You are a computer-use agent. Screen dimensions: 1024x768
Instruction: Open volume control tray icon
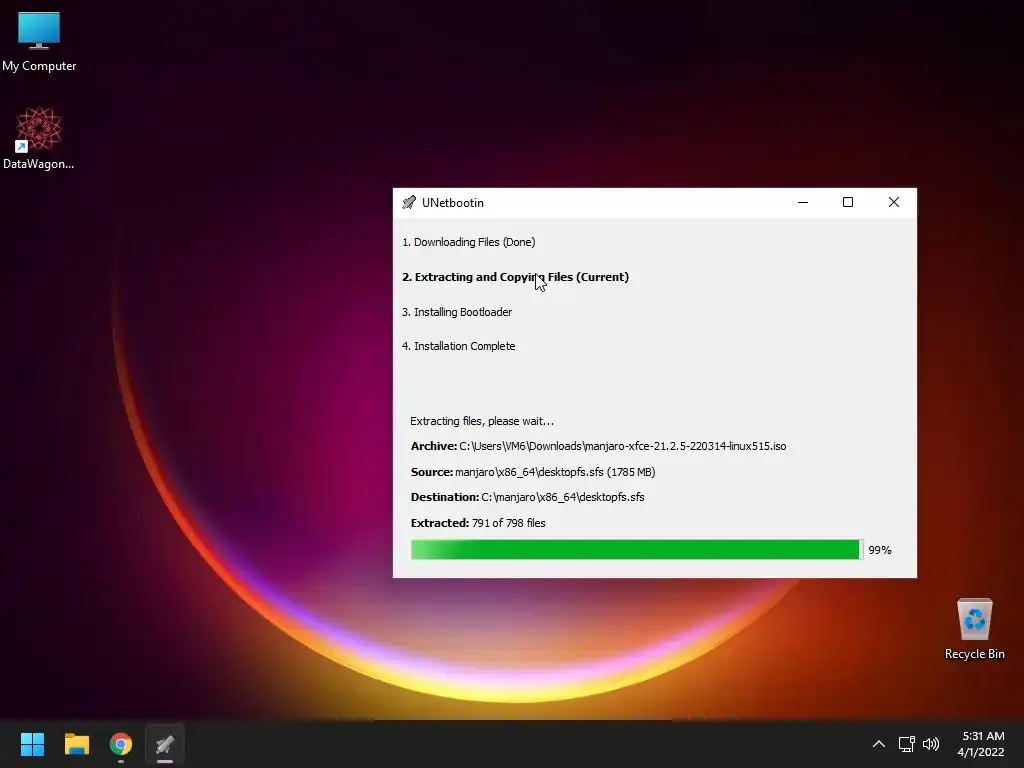pos(931,744)
